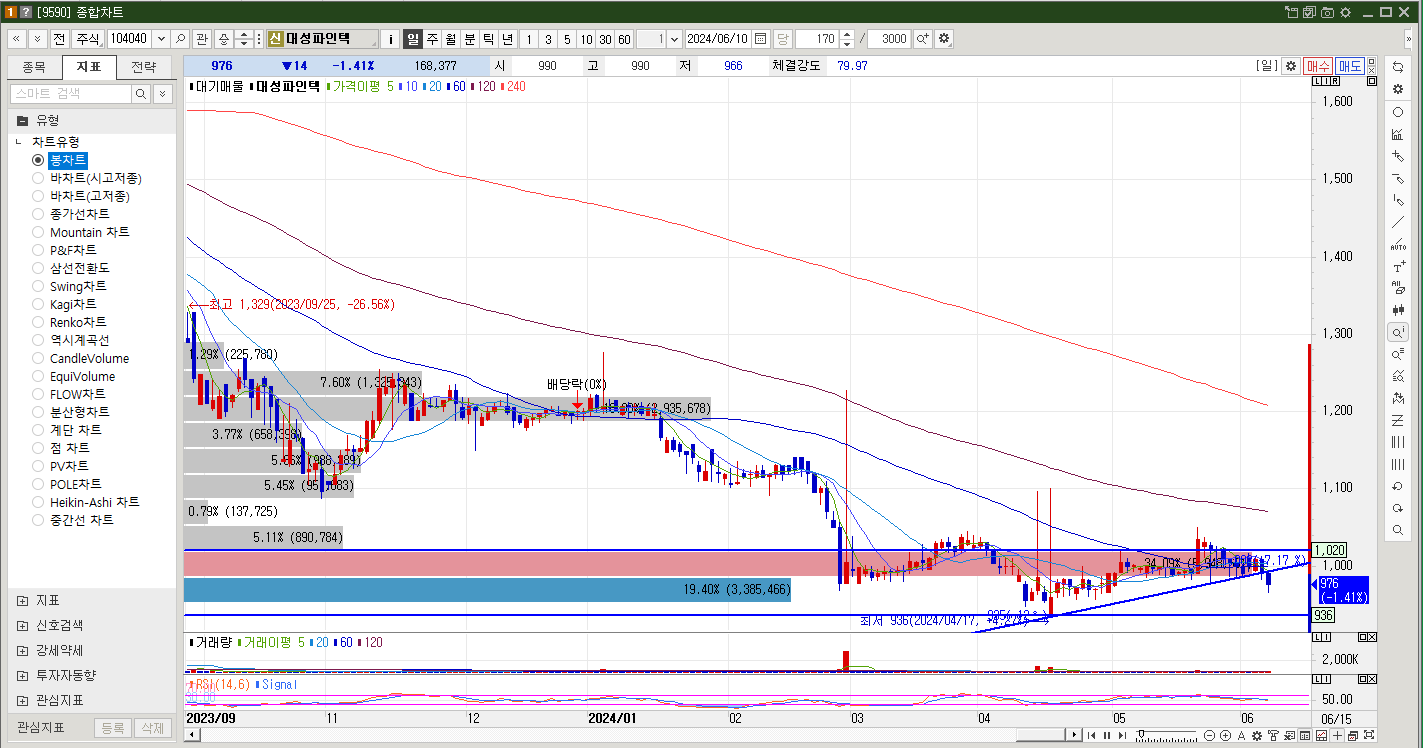Select the 봉차트 chart type
Image resolution: width=1423 pixels, height=748 pixels.
pyautogui.click(x=68, y=160)
